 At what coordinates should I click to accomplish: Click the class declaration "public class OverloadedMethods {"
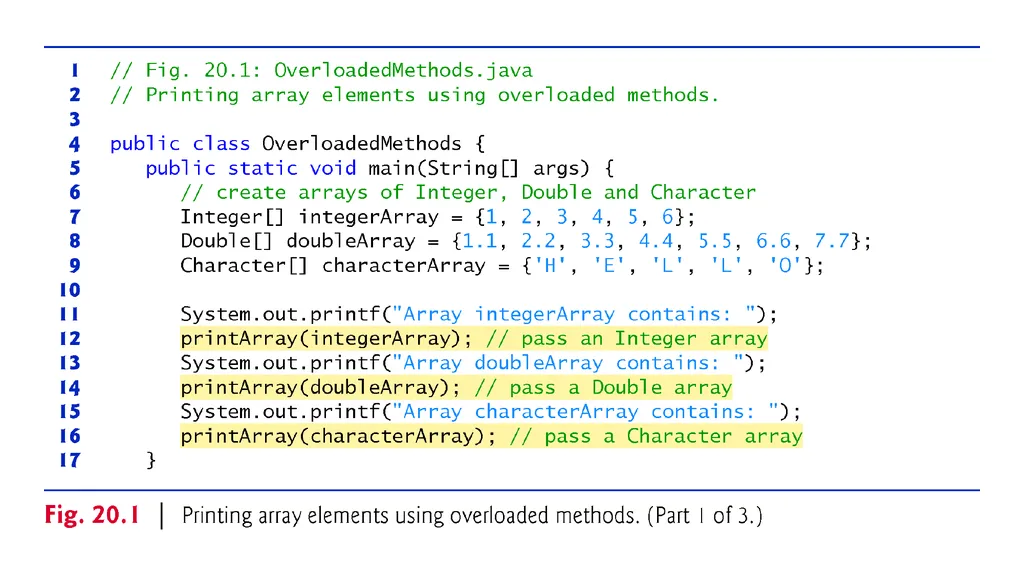pyautogui.click(x=297, y=144)
